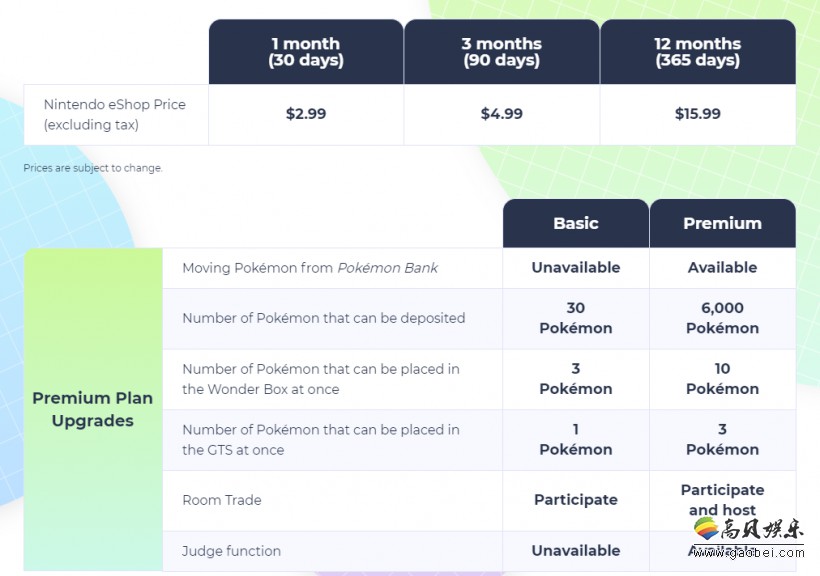
Task: Click the 1 month (30 days) header
Action: [306, 52]
